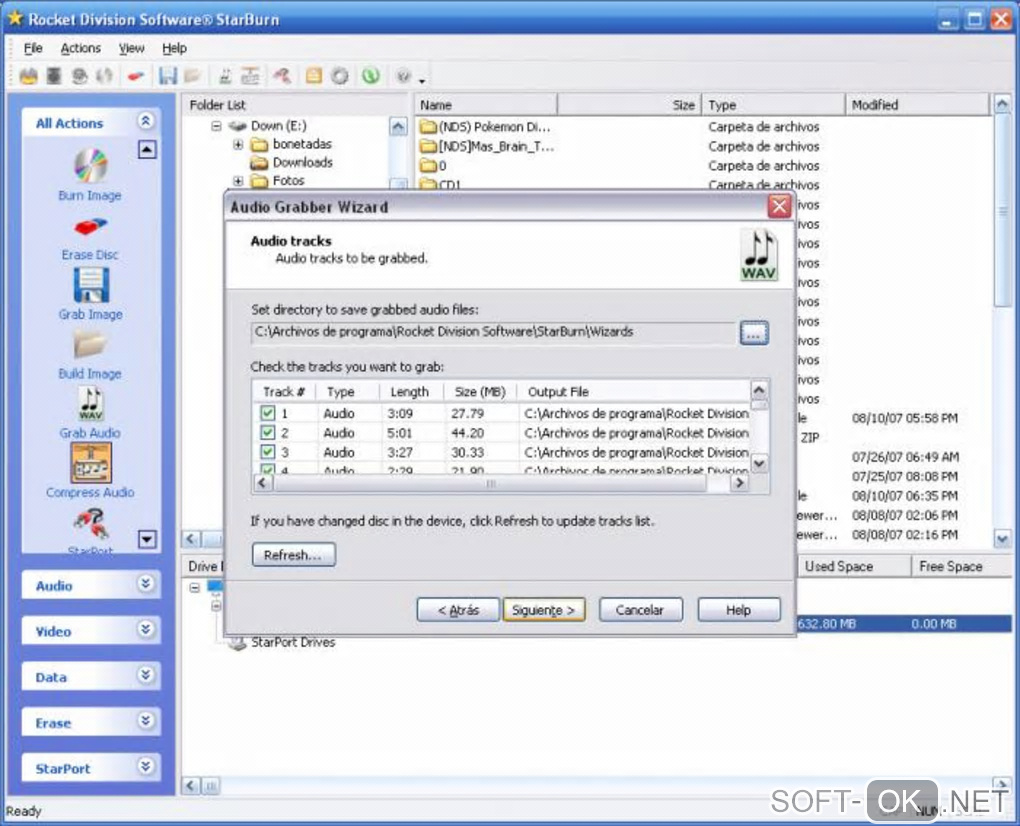The width and height of the screenshot is (1020, 826).
Task: Expand the StarPort sidebar section
Action: pos(146,766)
